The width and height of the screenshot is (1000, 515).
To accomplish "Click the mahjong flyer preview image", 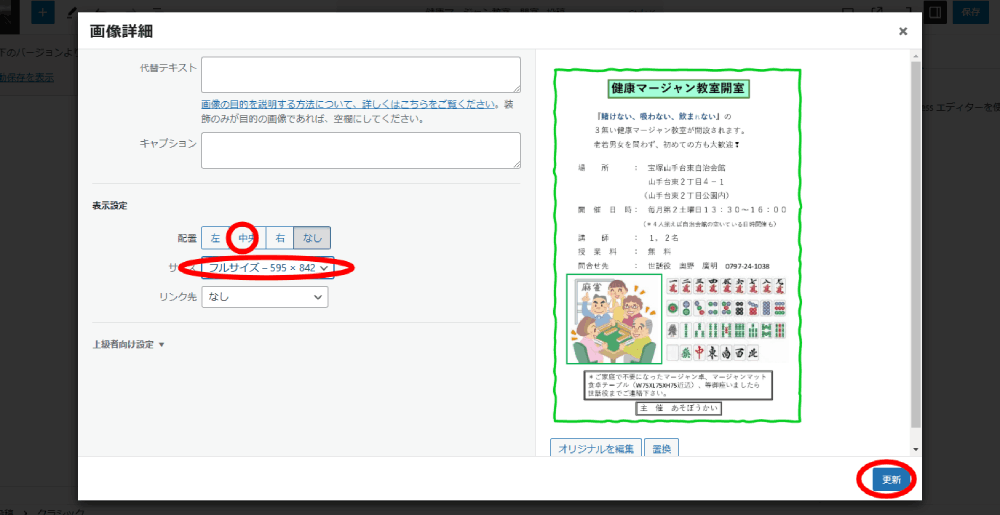I will coord(679,245).
